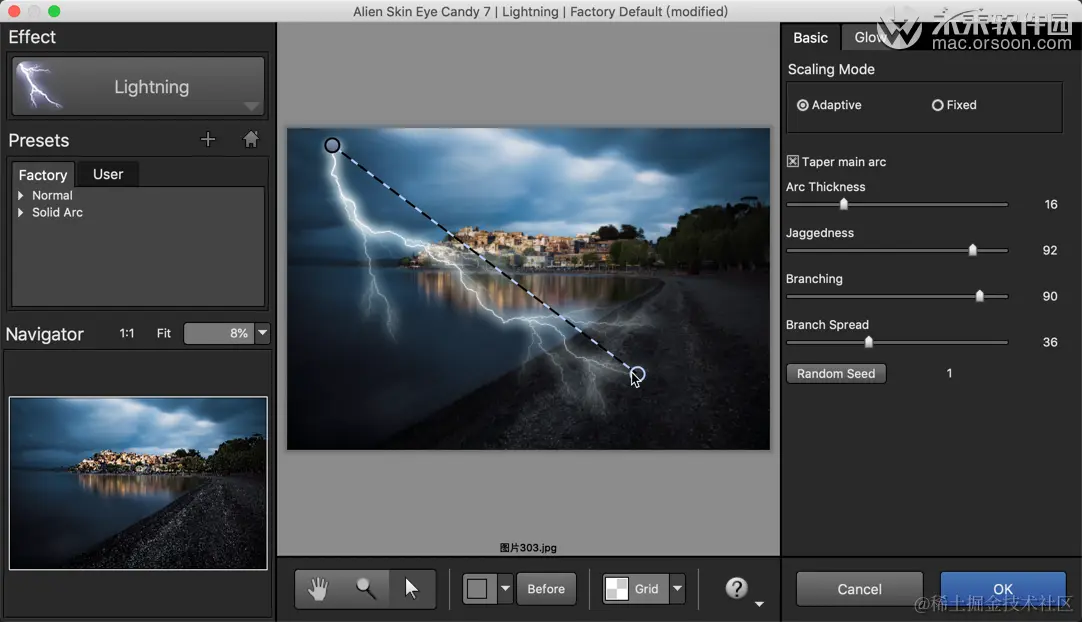Switch to the User presets tab

(x=108, y=174)
